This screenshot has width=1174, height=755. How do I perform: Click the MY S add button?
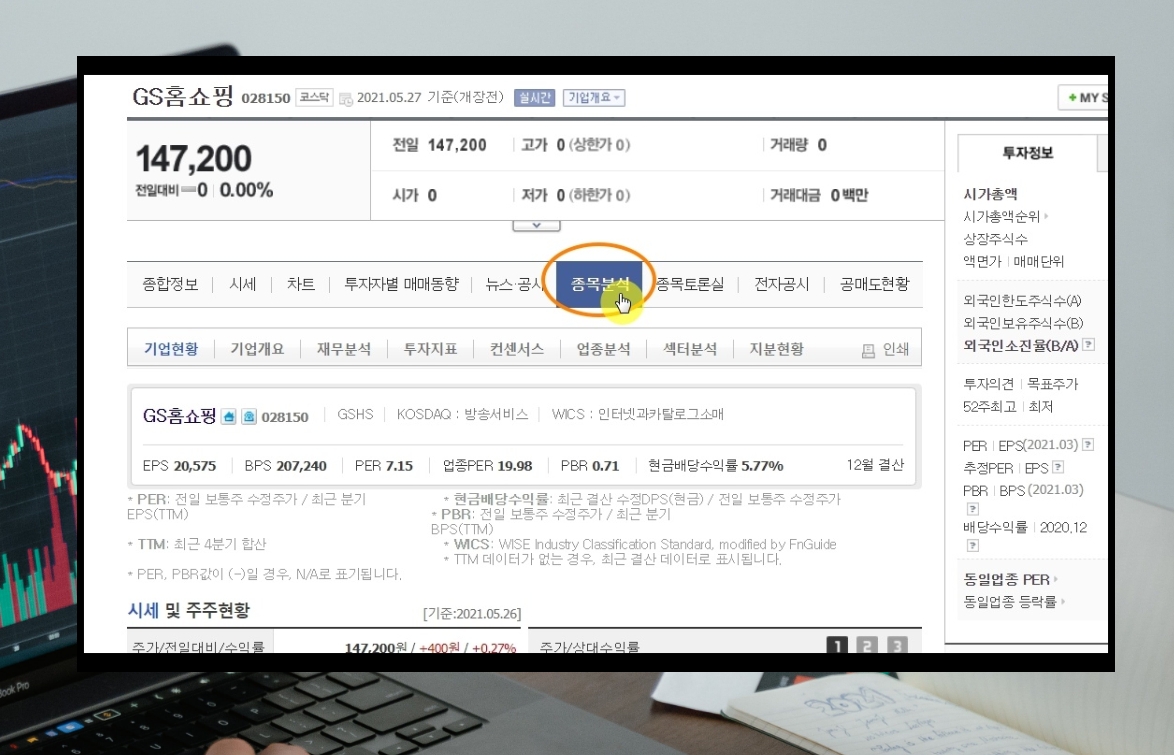(1083, 97)
